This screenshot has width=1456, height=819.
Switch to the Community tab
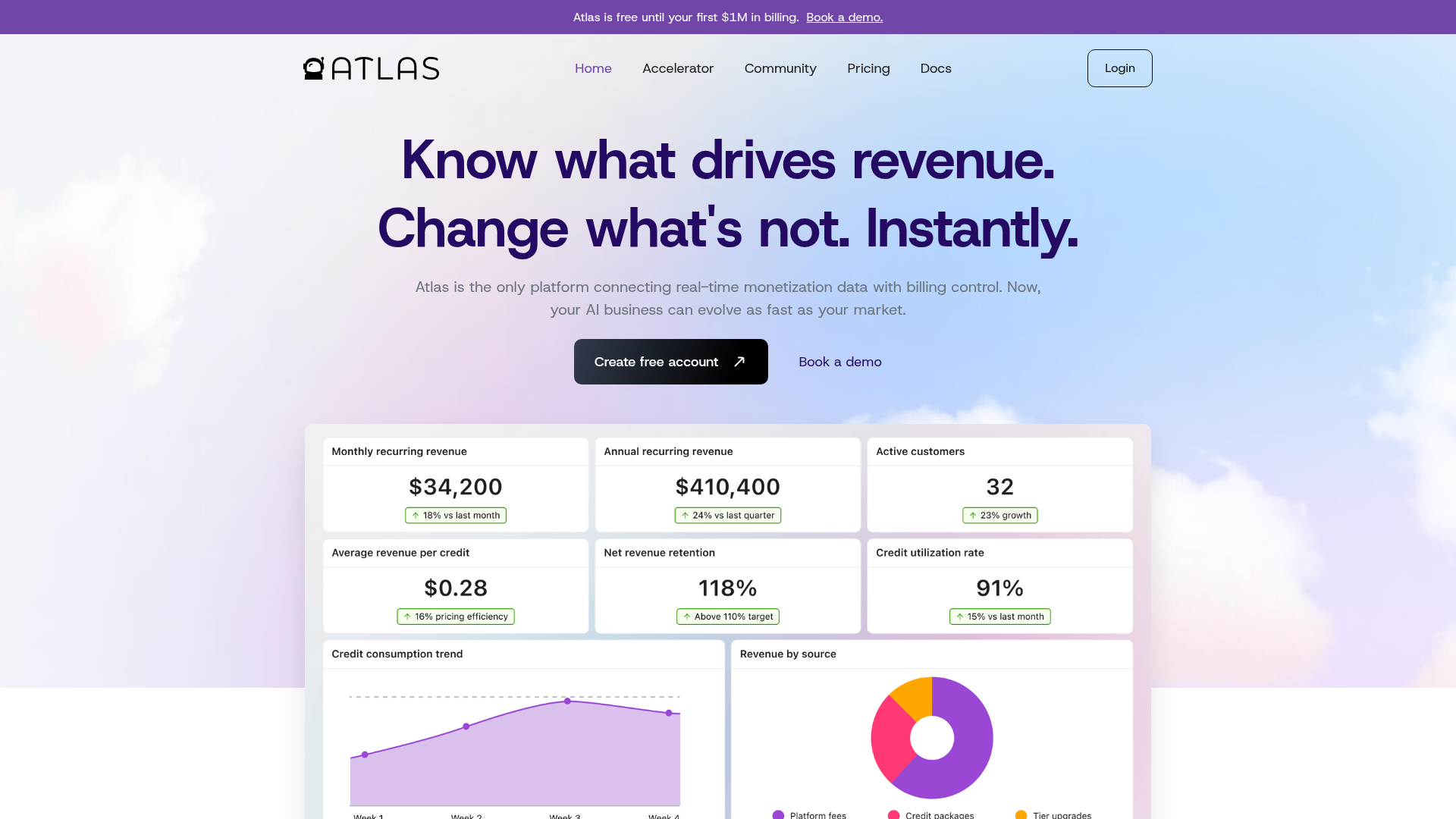pyautogui.click(x=780, y=68)
